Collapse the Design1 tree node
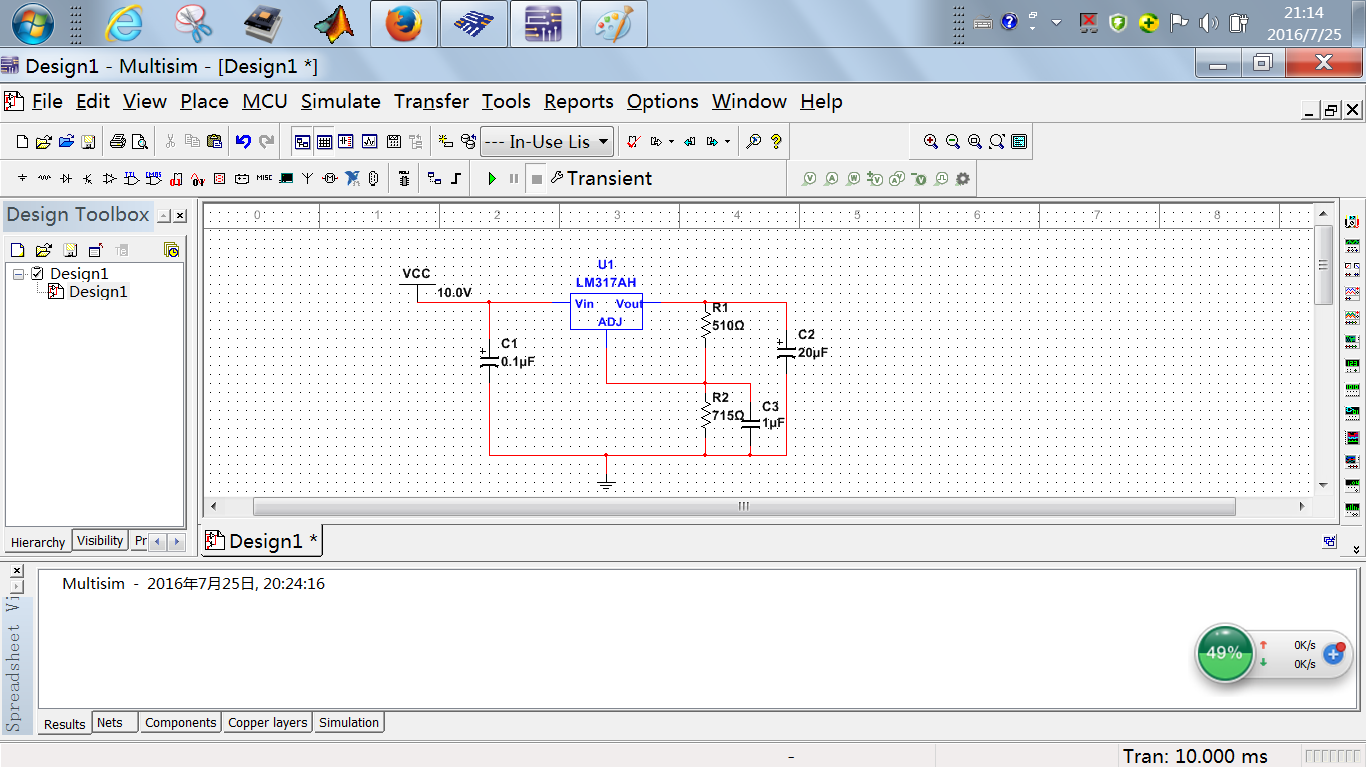This screenshot has width=1366, height=768. pos(19,274)
